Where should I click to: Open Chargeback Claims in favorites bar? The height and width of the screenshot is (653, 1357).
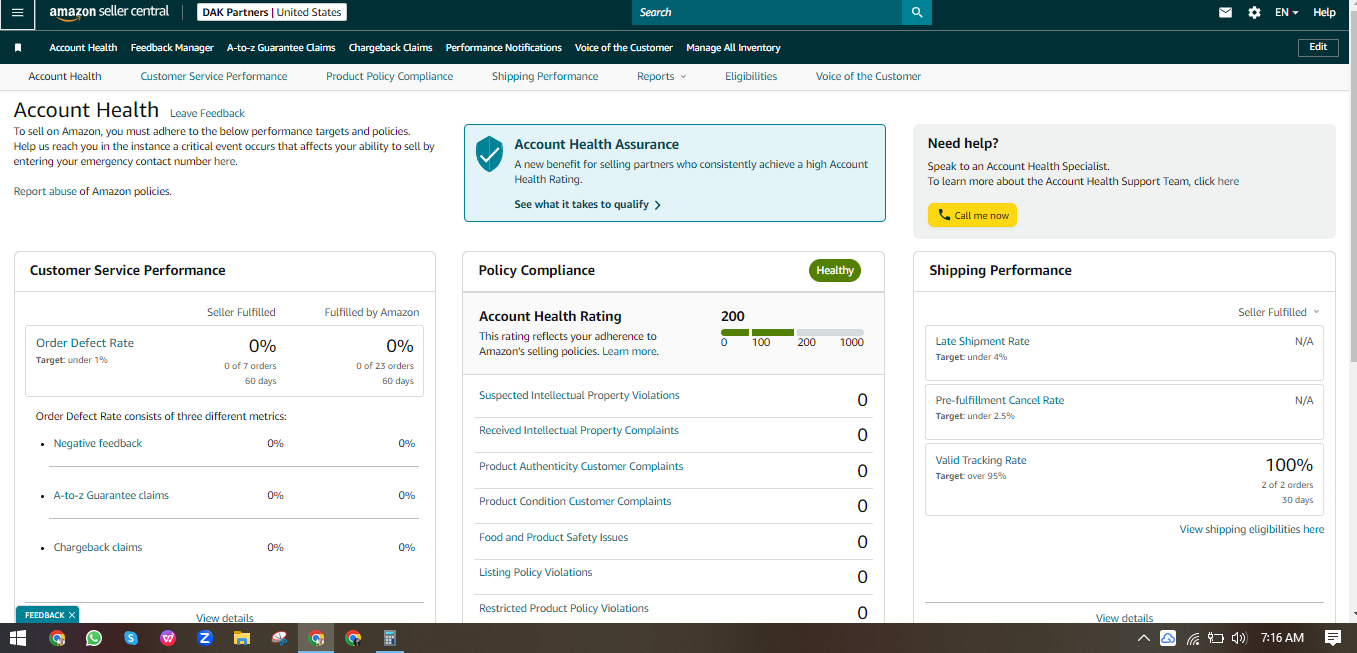(390, 47)
